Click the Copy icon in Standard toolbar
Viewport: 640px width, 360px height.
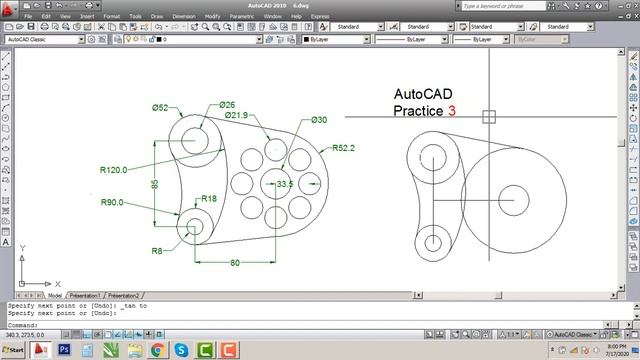pyautogui.click(x=112, y=27)
